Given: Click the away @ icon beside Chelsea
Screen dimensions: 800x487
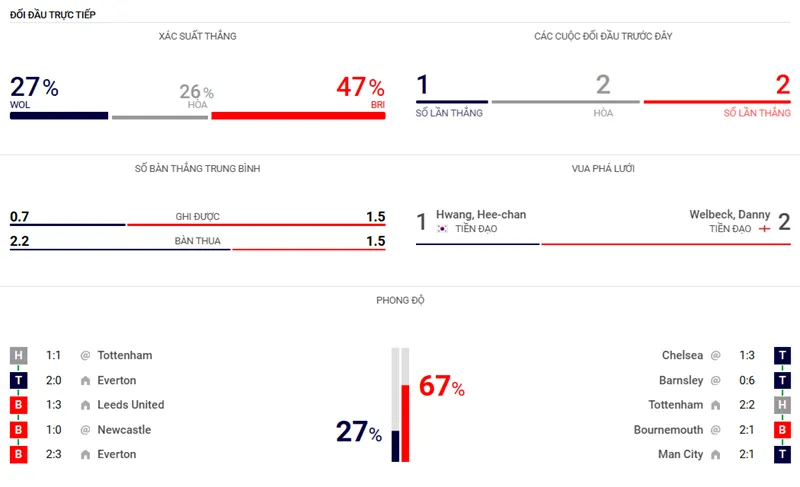Looking at the screenshot, I should 715,355.
